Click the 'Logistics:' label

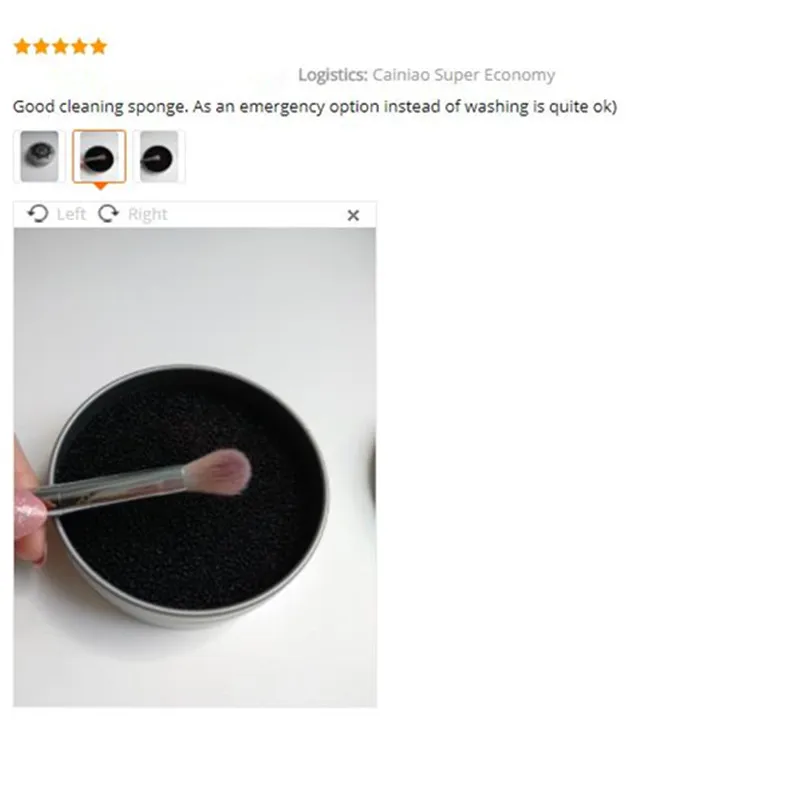point(333,75)
